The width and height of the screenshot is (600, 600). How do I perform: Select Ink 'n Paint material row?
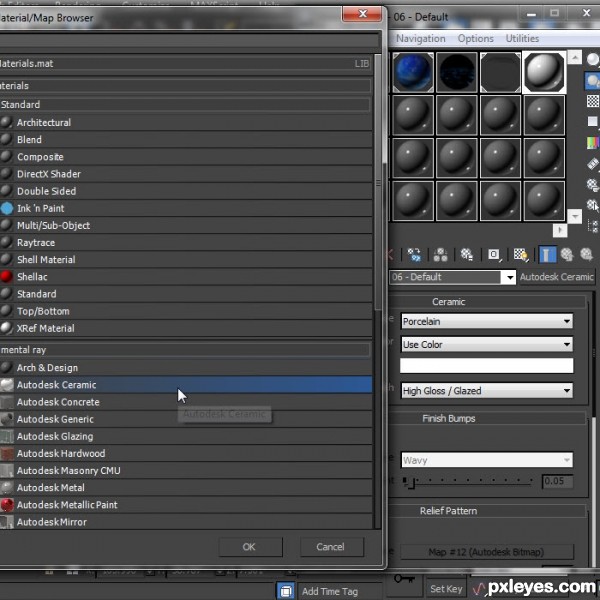click(186, 209)
